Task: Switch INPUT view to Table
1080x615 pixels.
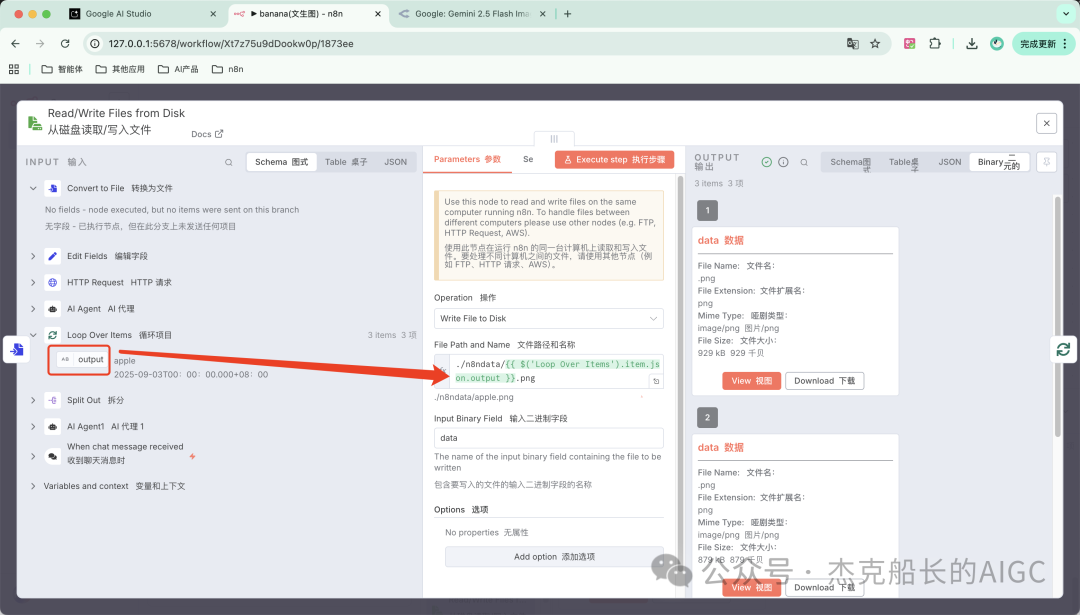Action: click(346, 162)
